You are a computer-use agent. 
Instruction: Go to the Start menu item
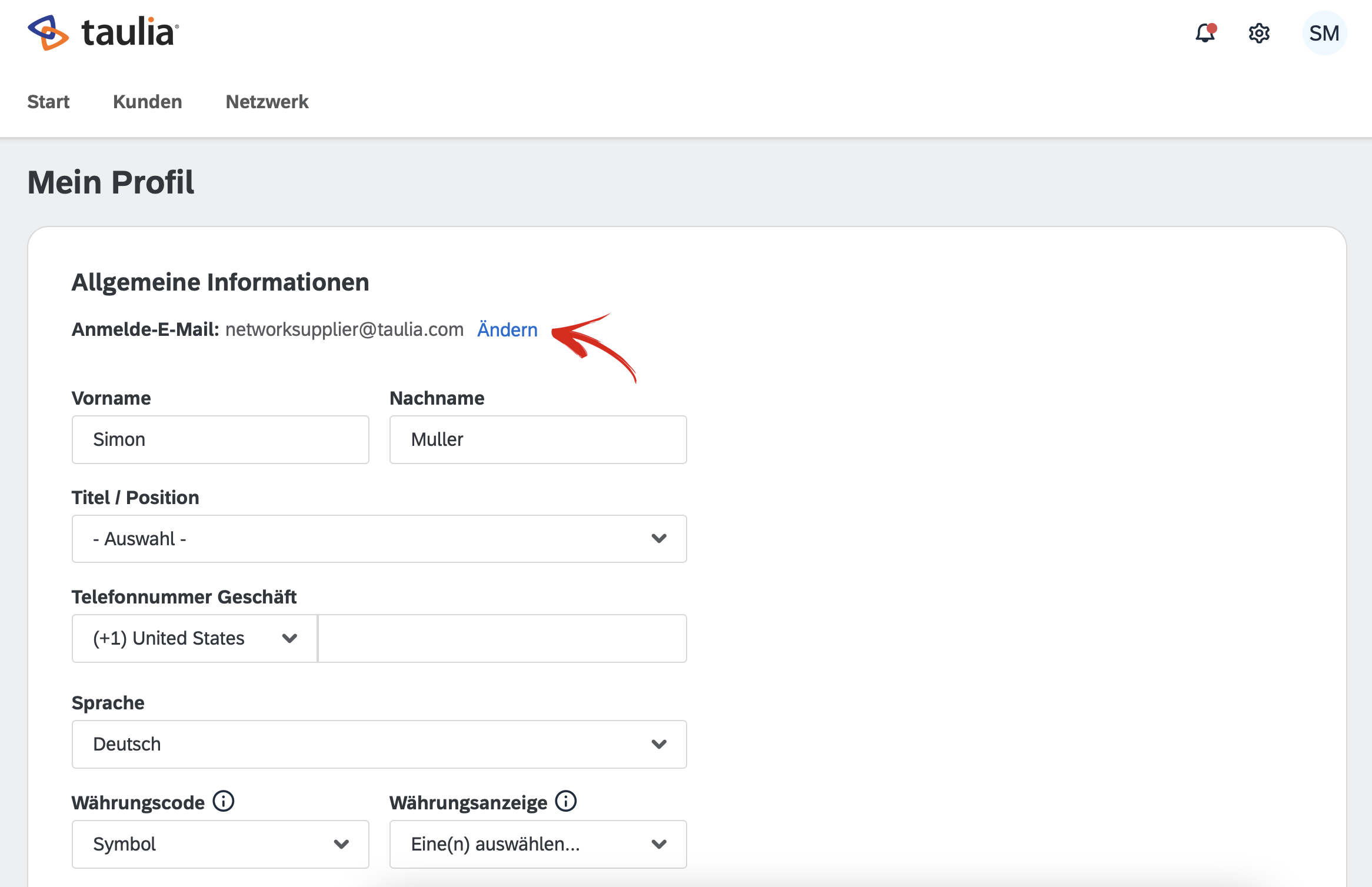tap(48, 102)
